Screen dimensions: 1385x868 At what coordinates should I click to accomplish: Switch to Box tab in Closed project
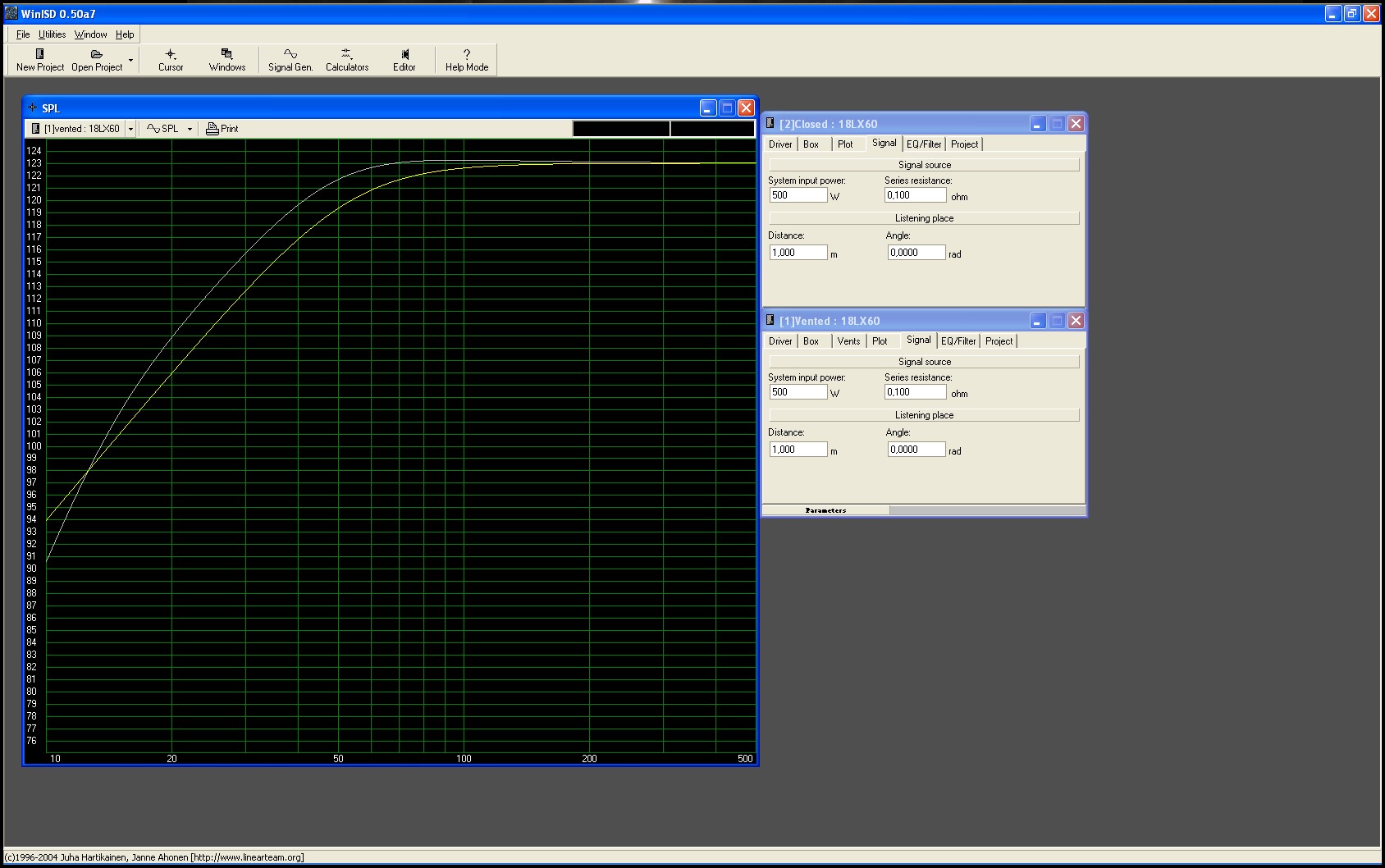pyautogui.click(x=811, y=144)
